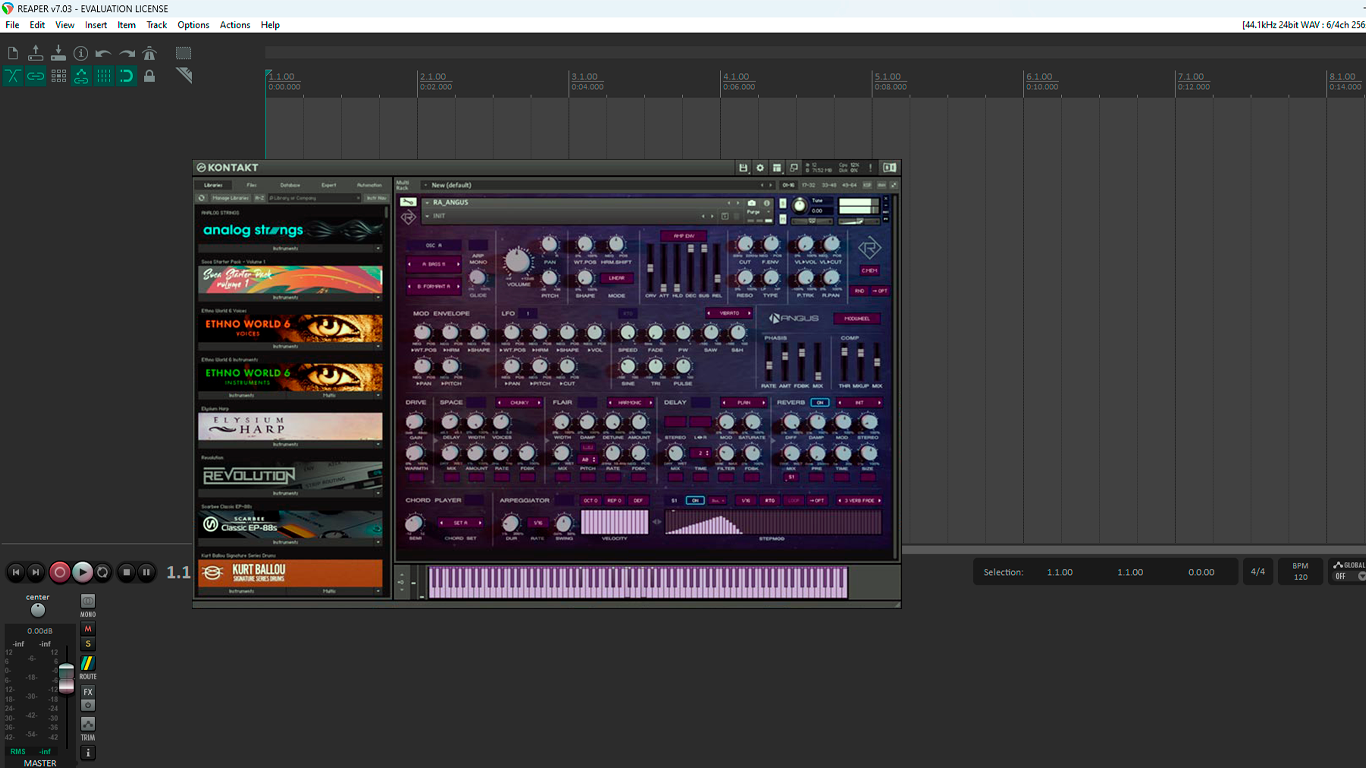Toggle the locking padlock icon

coord(149,76)
